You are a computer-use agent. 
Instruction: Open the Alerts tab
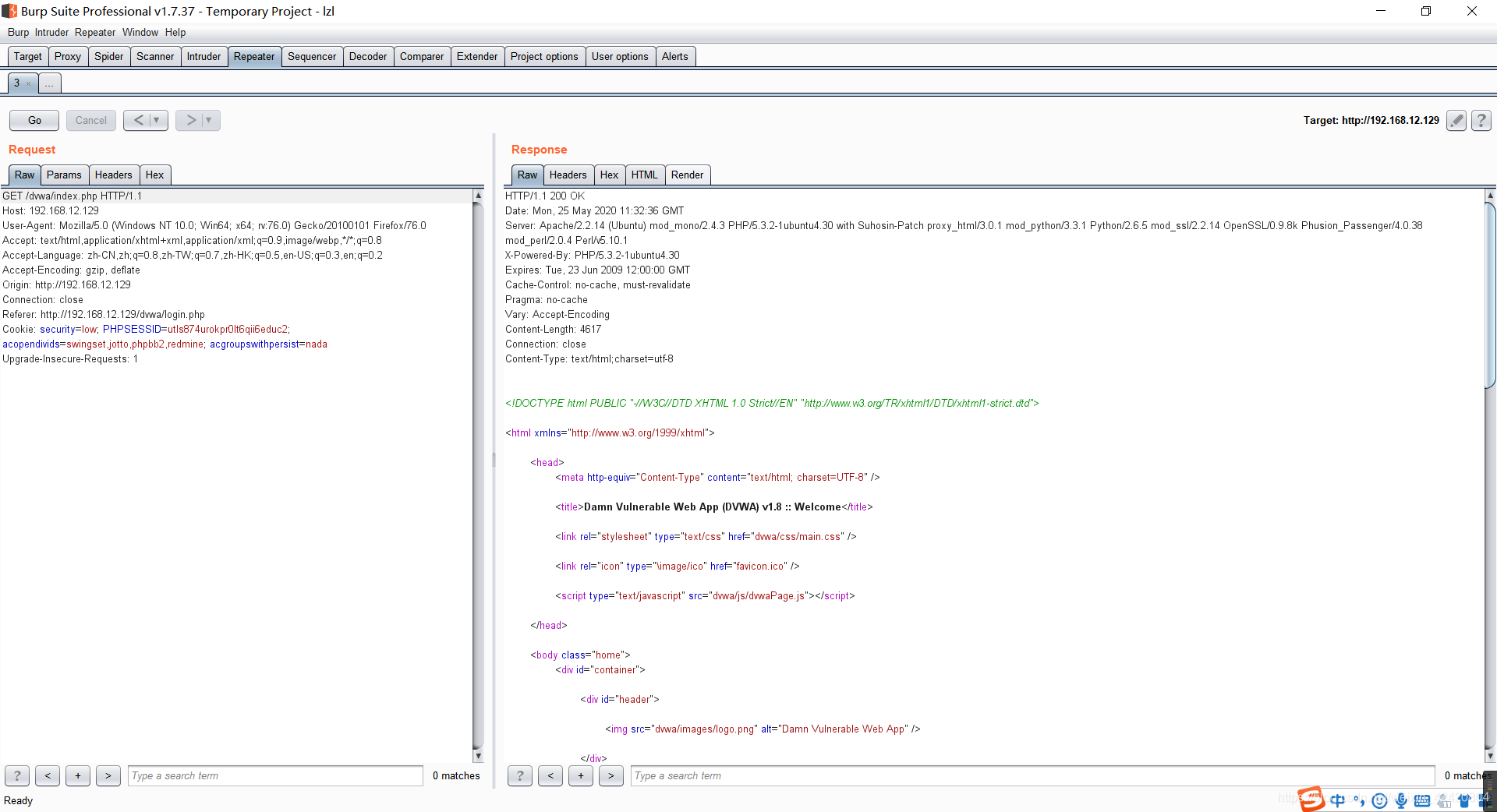(675, 56)
